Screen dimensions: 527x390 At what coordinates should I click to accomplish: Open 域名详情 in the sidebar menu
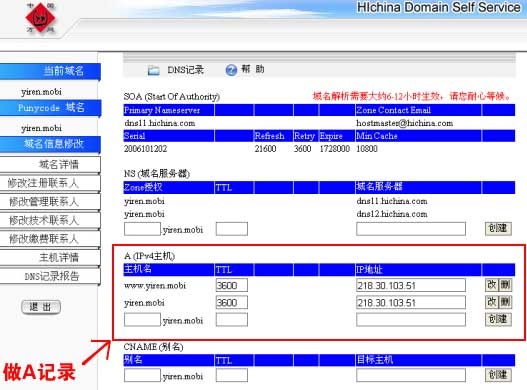pyautogui.click(x=50, y=164)
